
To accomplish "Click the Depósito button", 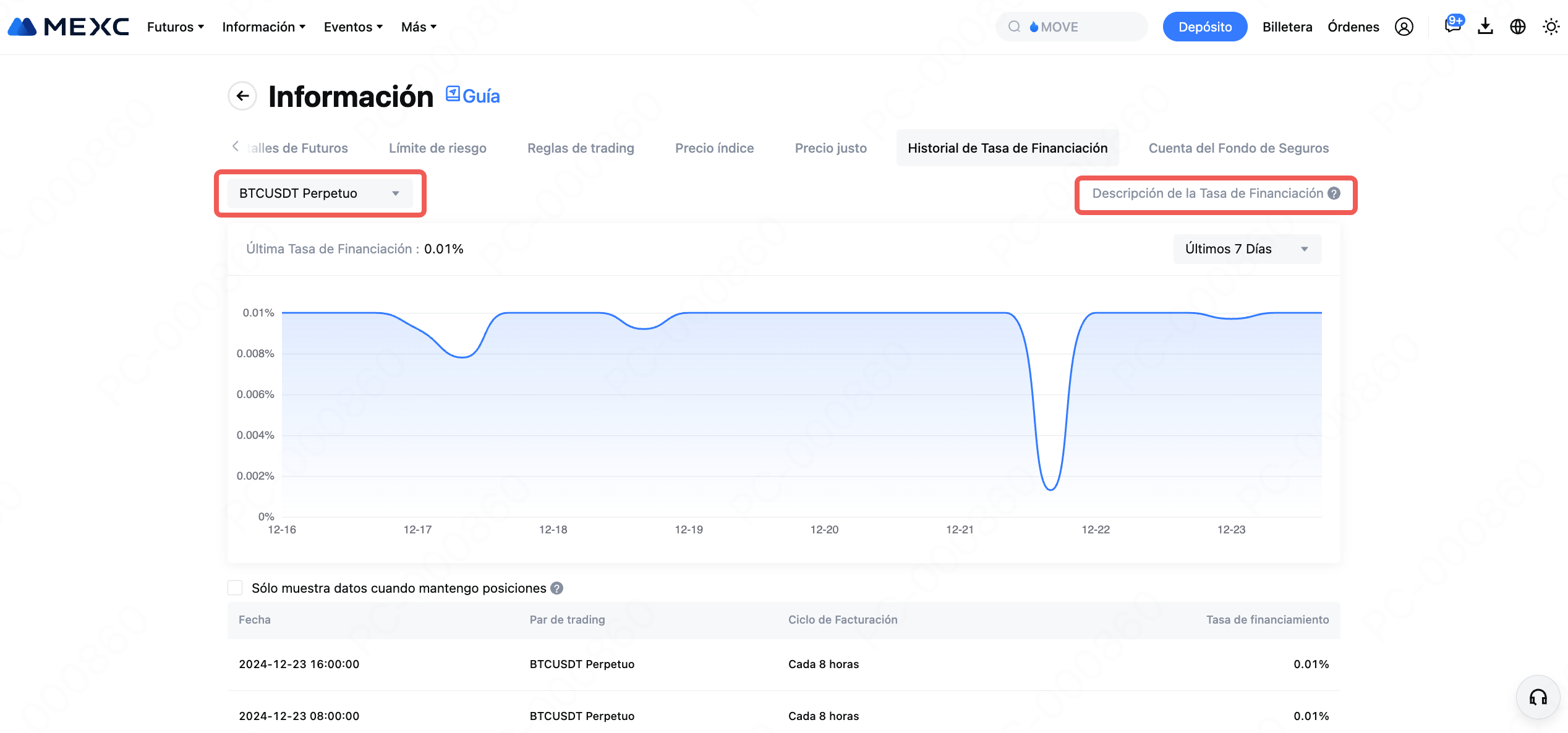I will click(1205, 27).
